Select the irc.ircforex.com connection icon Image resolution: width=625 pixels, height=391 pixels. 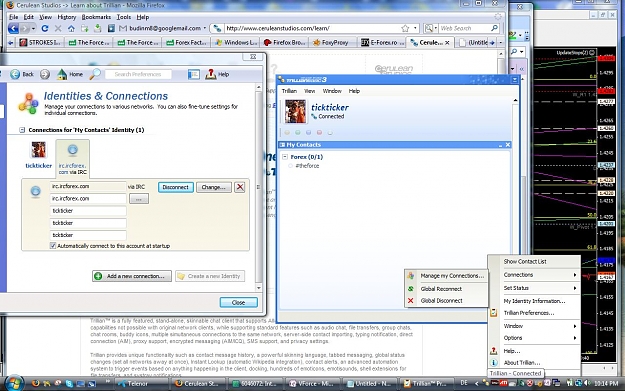pyautogui.click(x=73, y=150)
